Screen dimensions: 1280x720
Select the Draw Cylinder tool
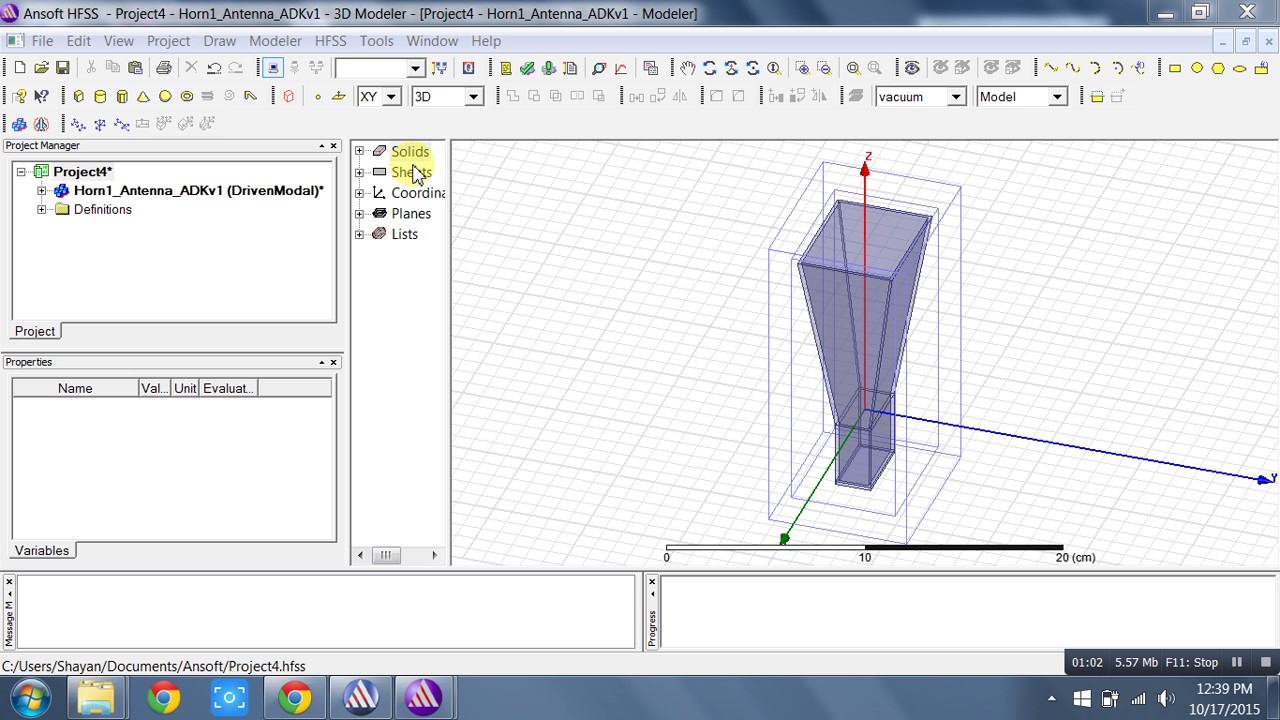[100, 96]
